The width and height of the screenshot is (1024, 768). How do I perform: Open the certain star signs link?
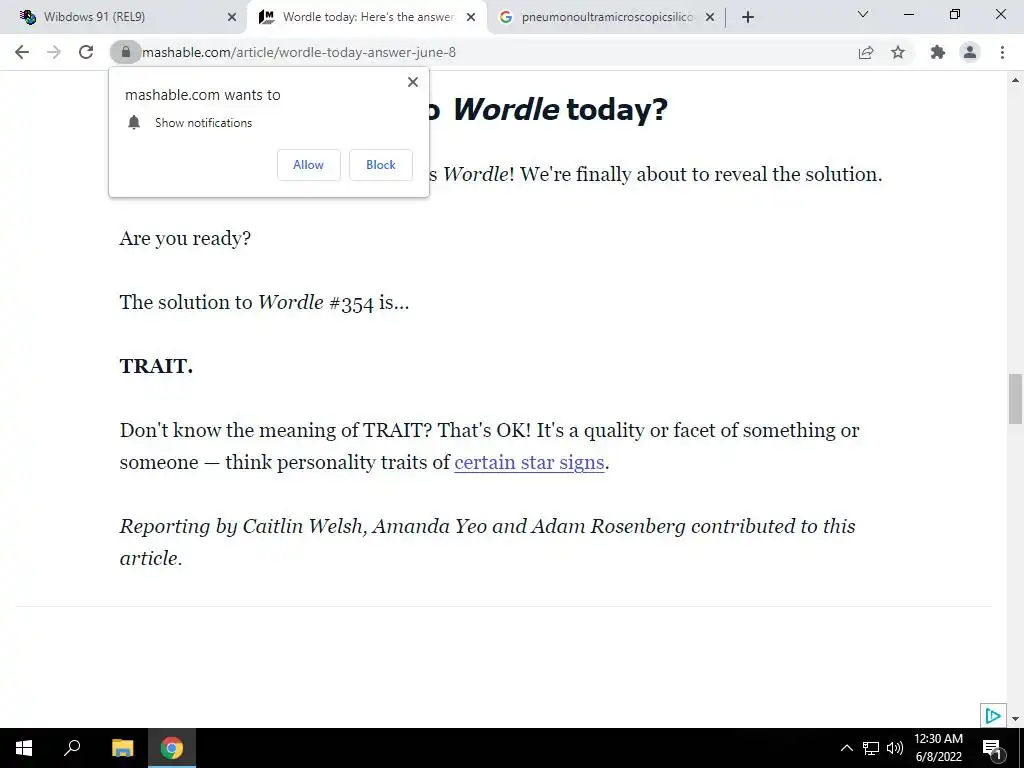(x=529, y=462)
